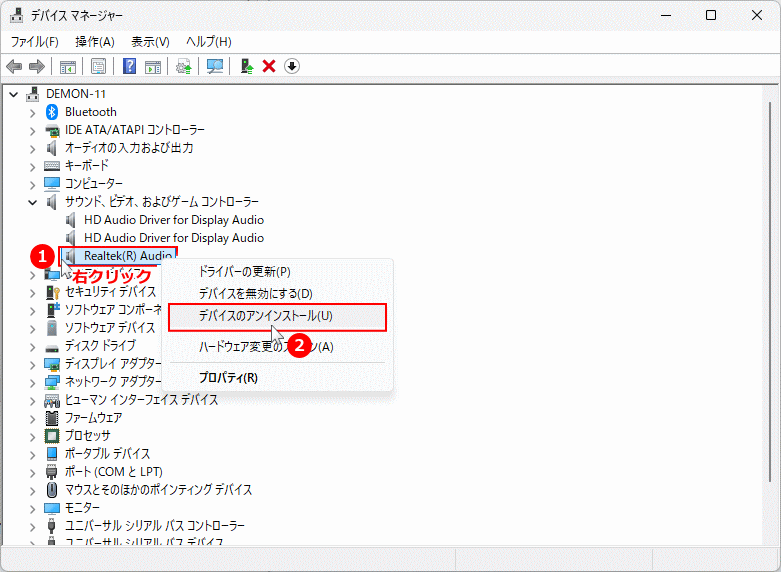Click the Properties sheet toolbar icon
Viewport: 781px width, 572px height.
tap(99, 66)
